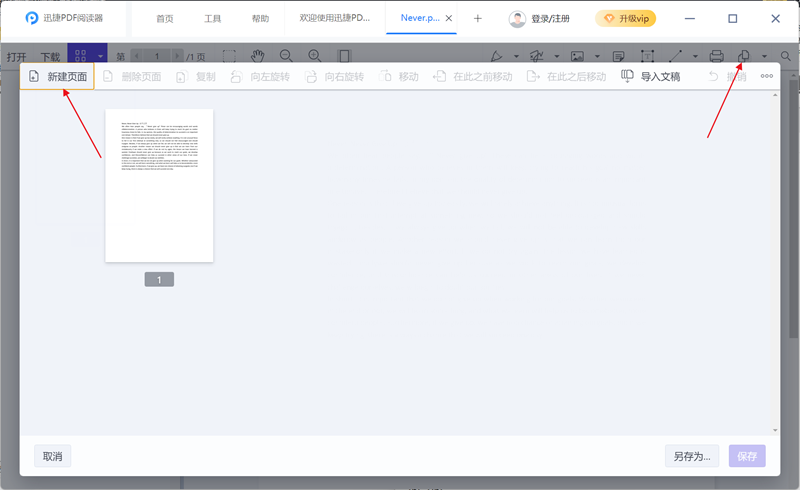Expand the line tool dropdown arrow
800x490 pixels.
tap(695, 56)
